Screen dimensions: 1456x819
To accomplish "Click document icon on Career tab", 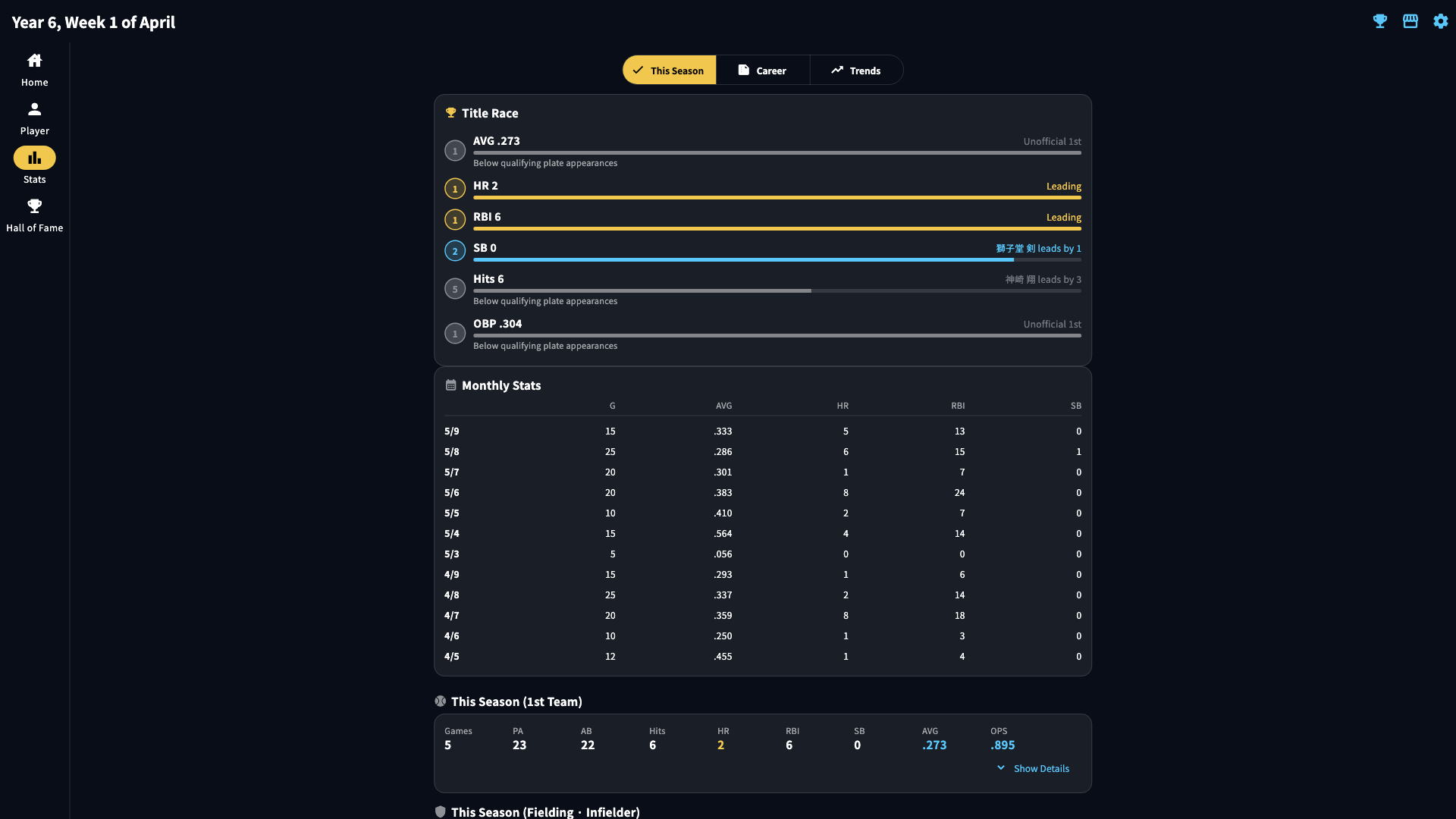I will 744,70.
